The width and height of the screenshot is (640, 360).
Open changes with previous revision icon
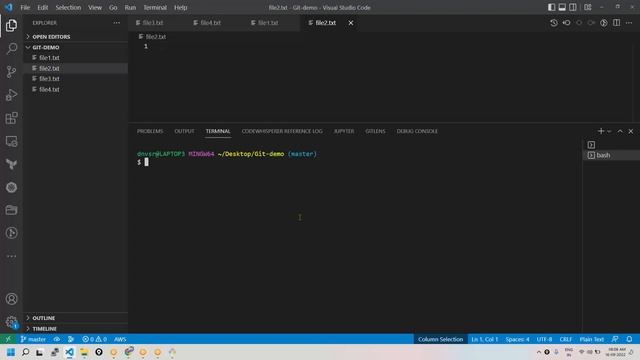(567, 23)
